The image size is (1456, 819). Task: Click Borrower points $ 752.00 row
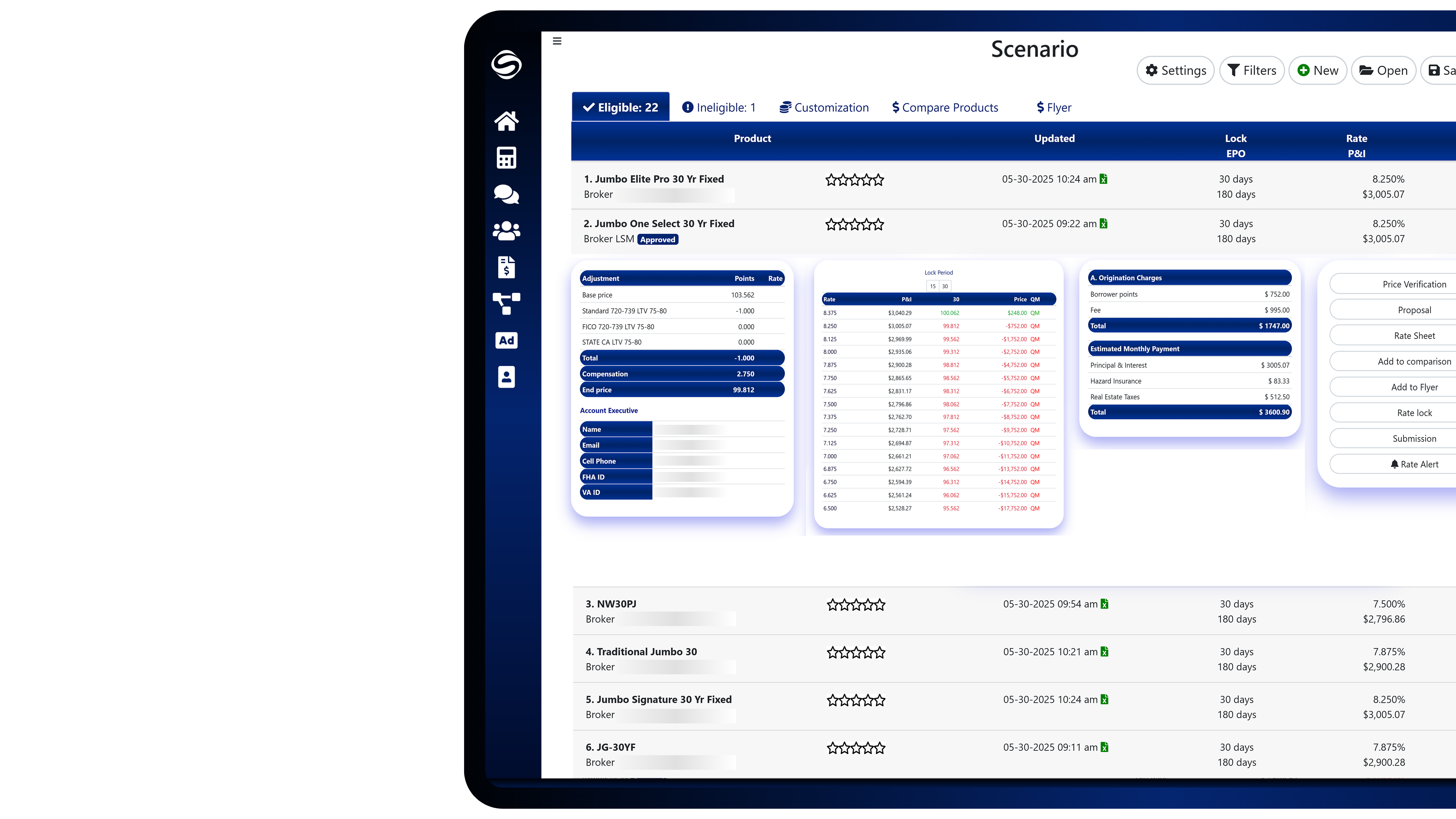coord(1190,295)
